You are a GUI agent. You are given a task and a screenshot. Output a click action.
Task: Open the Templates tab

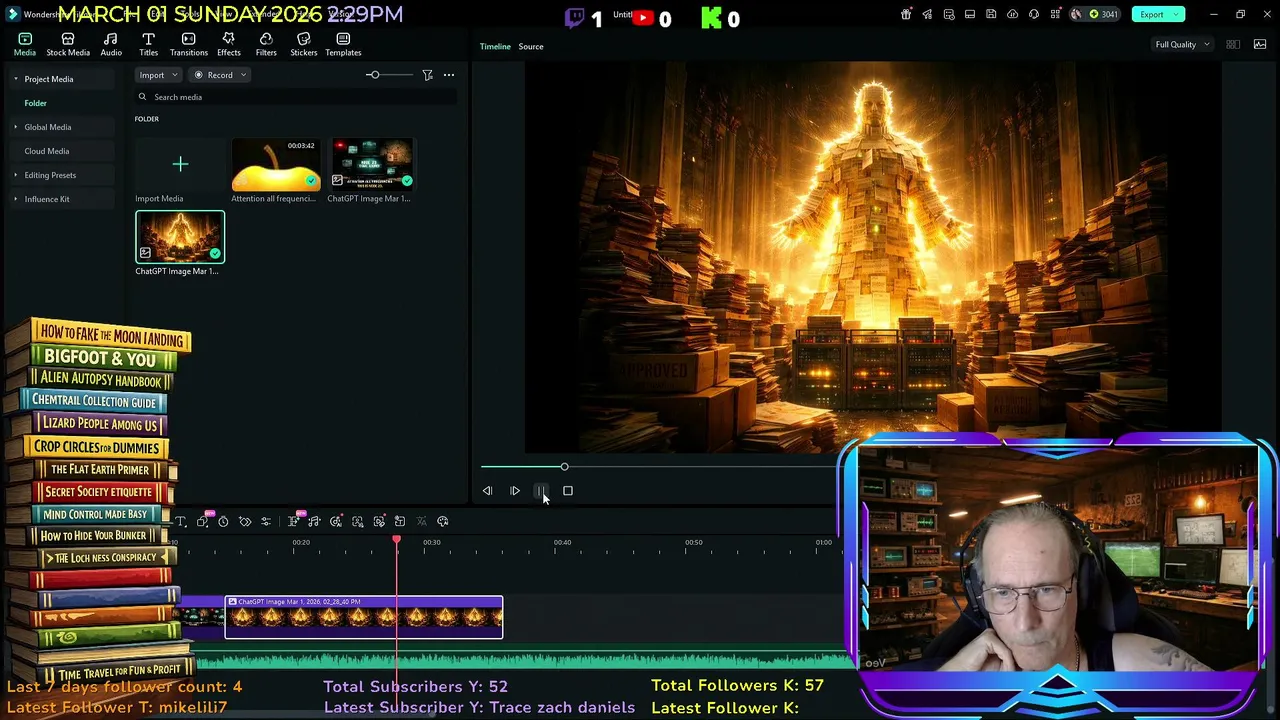click(343, 44)
